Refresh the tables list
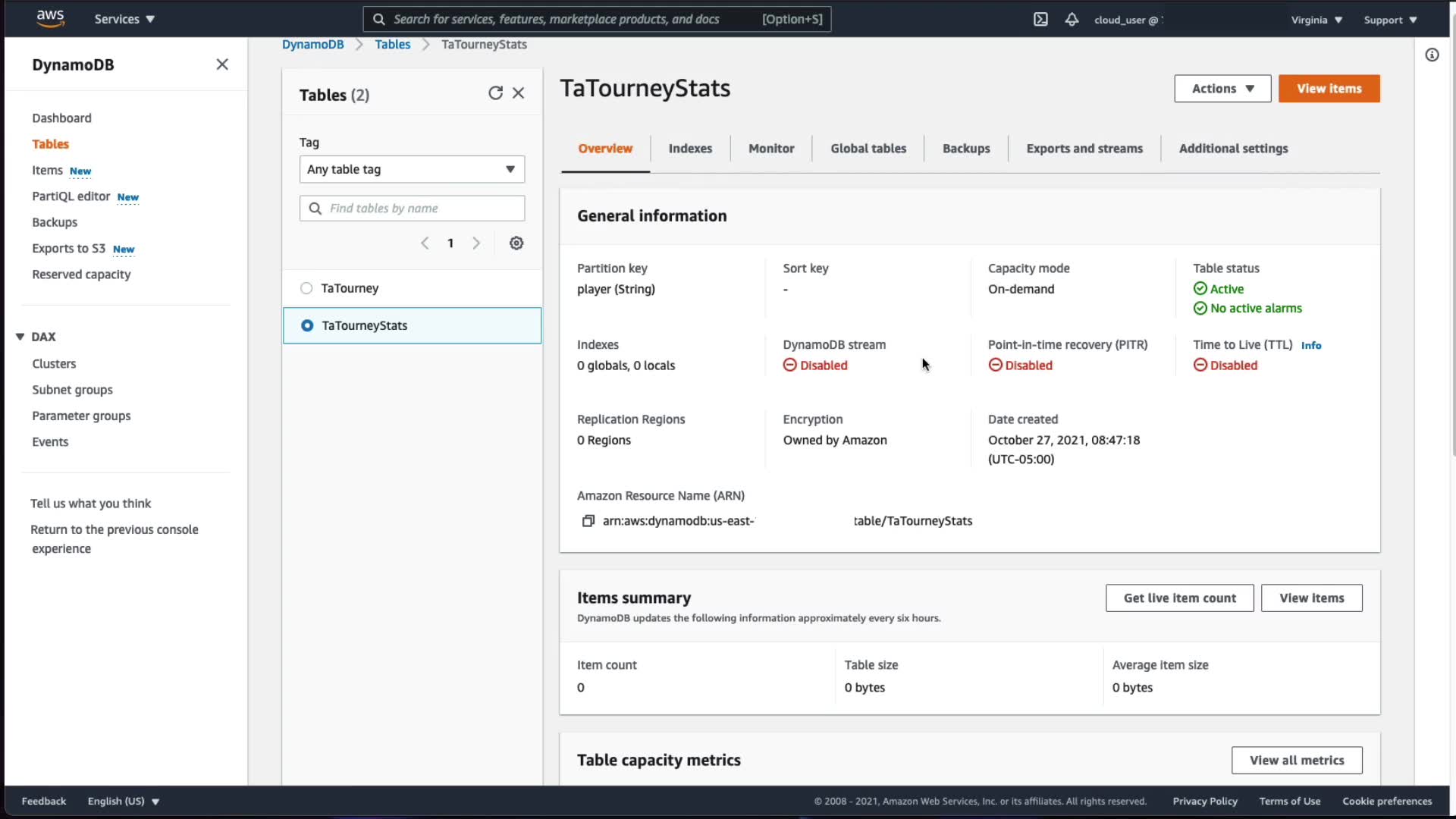Viewport: 1456px width, 819px height. (x=495, y=93)
